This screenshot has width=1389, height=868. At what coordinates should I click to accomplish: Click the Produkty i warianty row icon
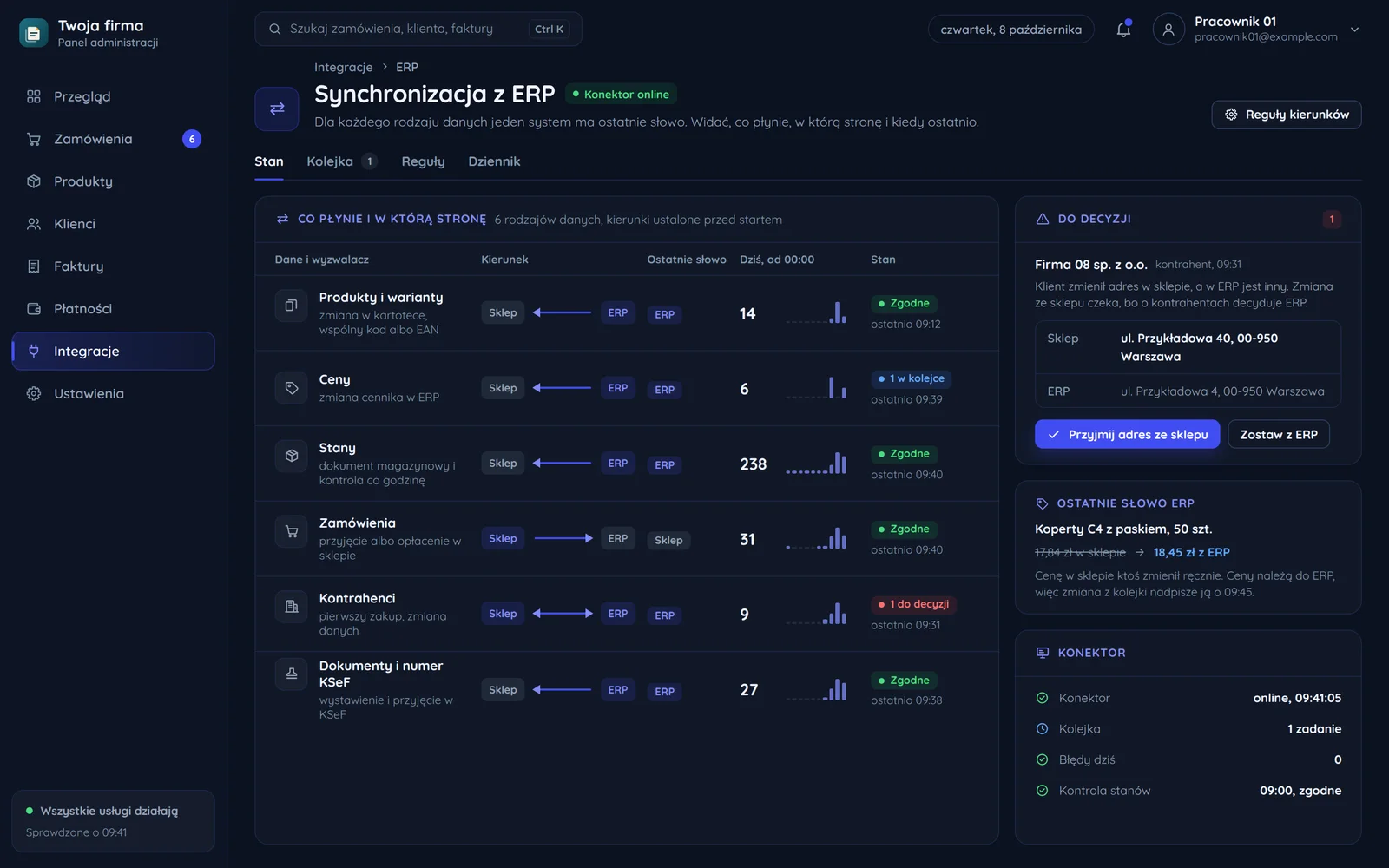click(292, 306)
